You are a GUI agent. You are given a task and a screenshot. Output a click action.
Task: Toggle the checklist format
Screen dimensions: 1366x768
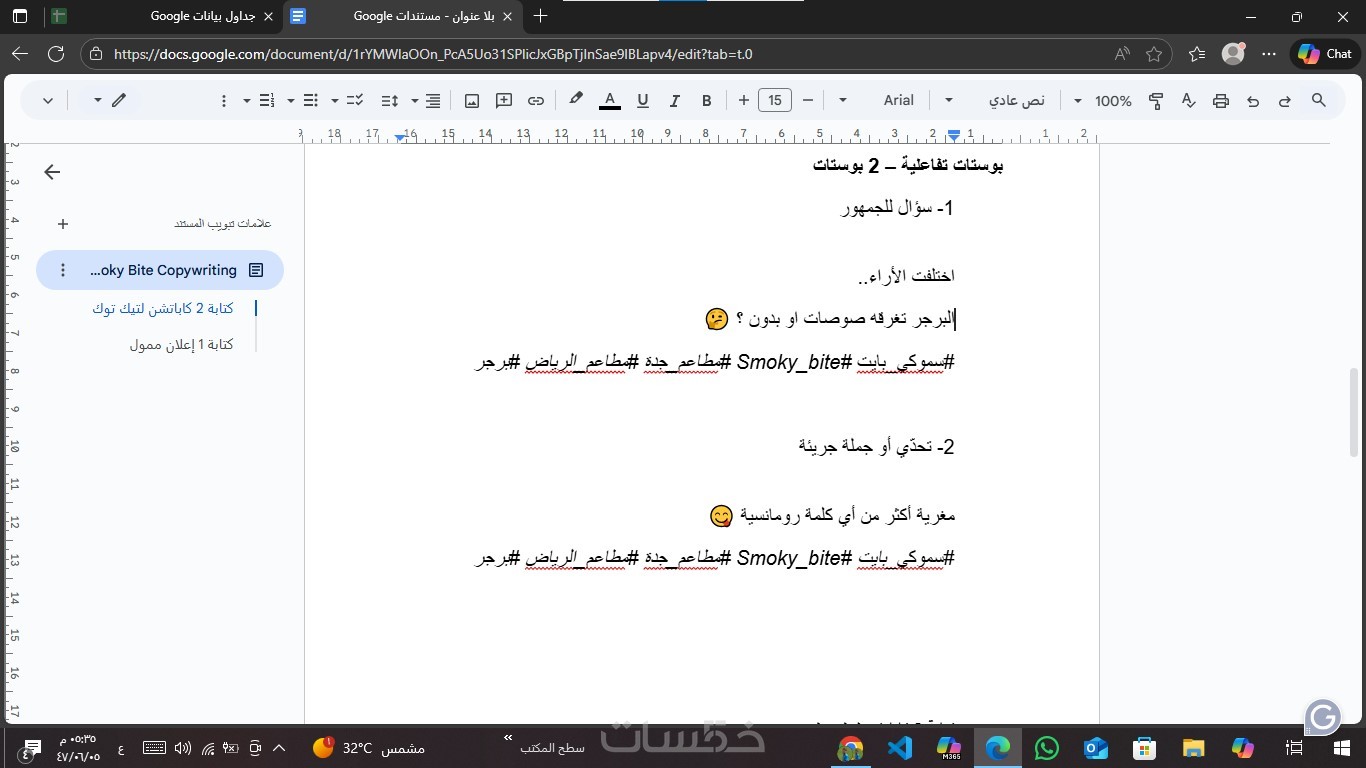[x=354, y=100]
